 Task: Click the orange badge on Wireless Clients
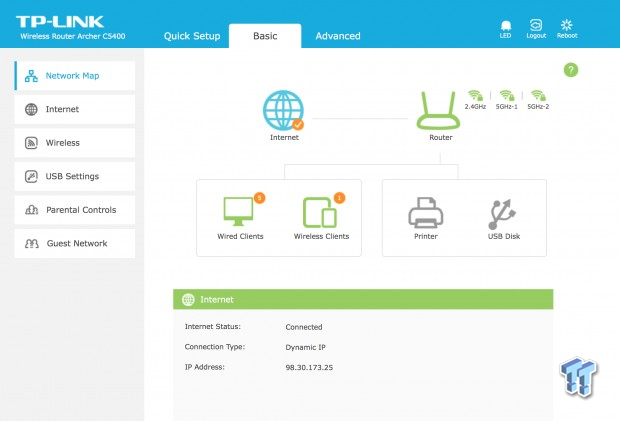pos(340,198)
